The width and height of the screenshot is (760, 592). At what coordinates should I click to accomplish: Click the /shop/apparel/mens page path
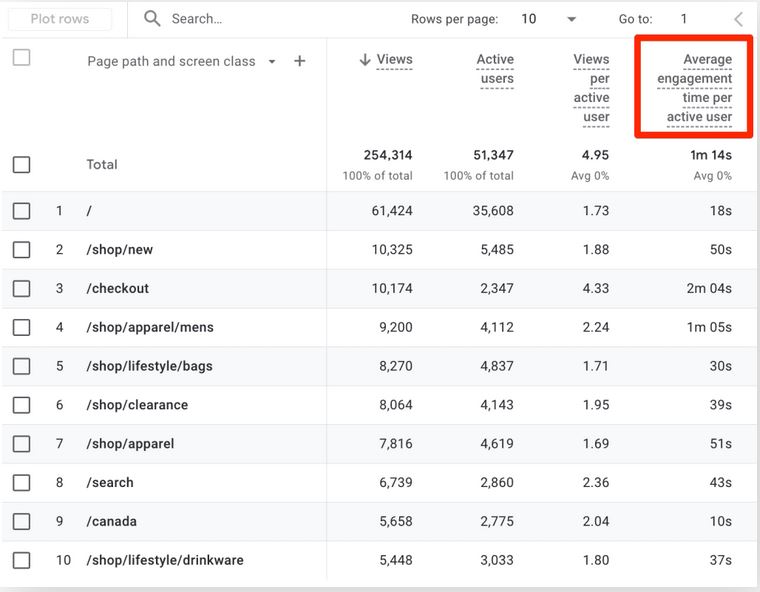pyautogui.click(x=150, y=327)
